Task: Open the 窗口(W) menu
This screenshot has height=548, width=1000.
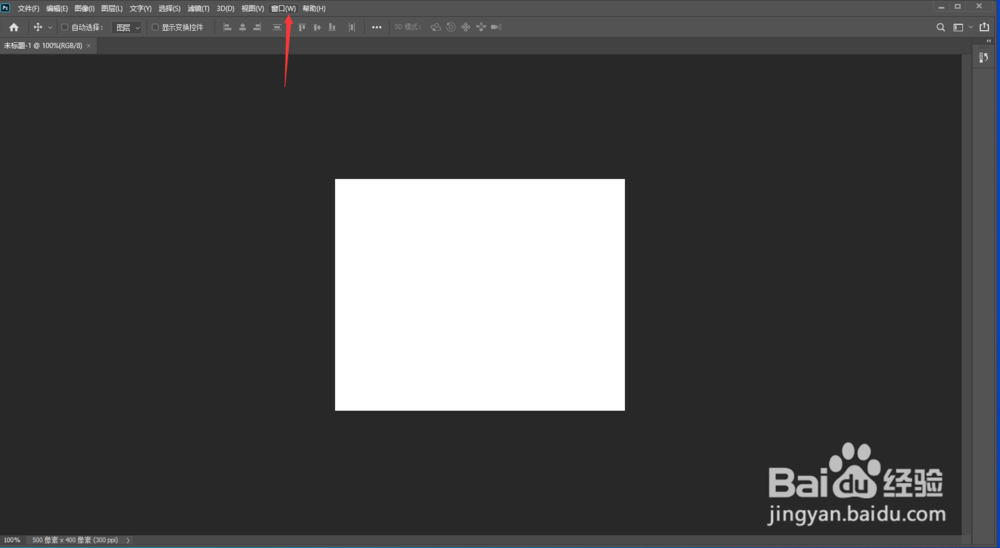Action: coord(283,9)
